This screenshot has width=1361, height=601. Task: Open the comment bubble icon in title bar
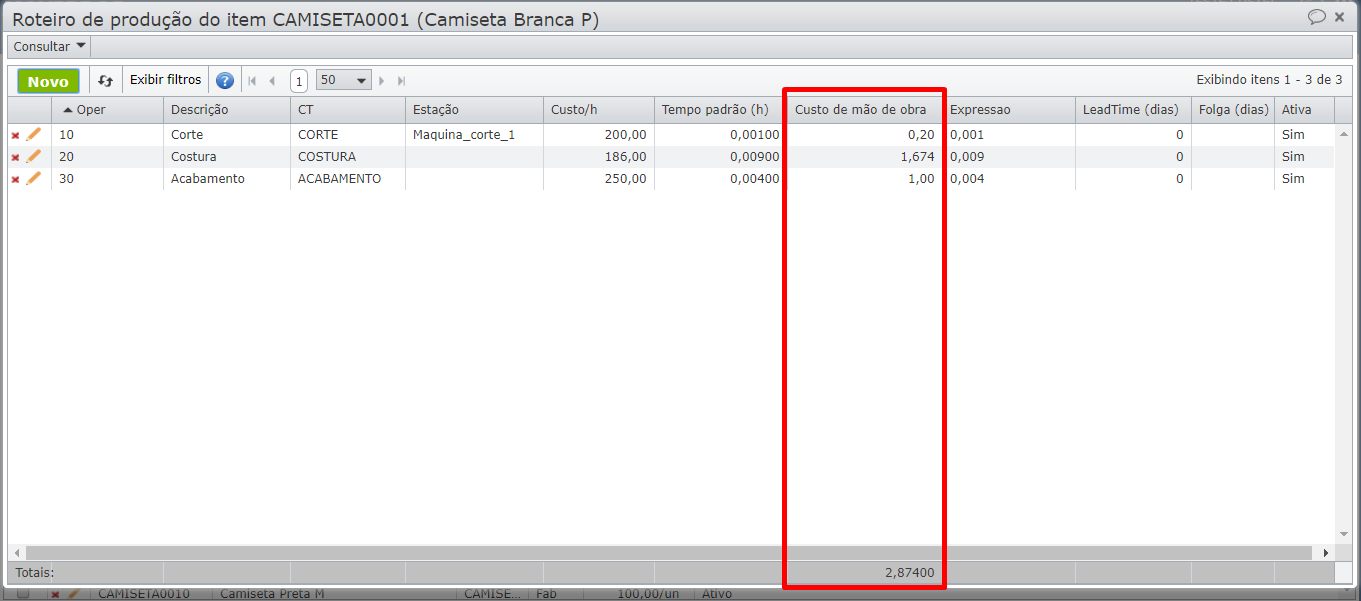click(1317, 17)
